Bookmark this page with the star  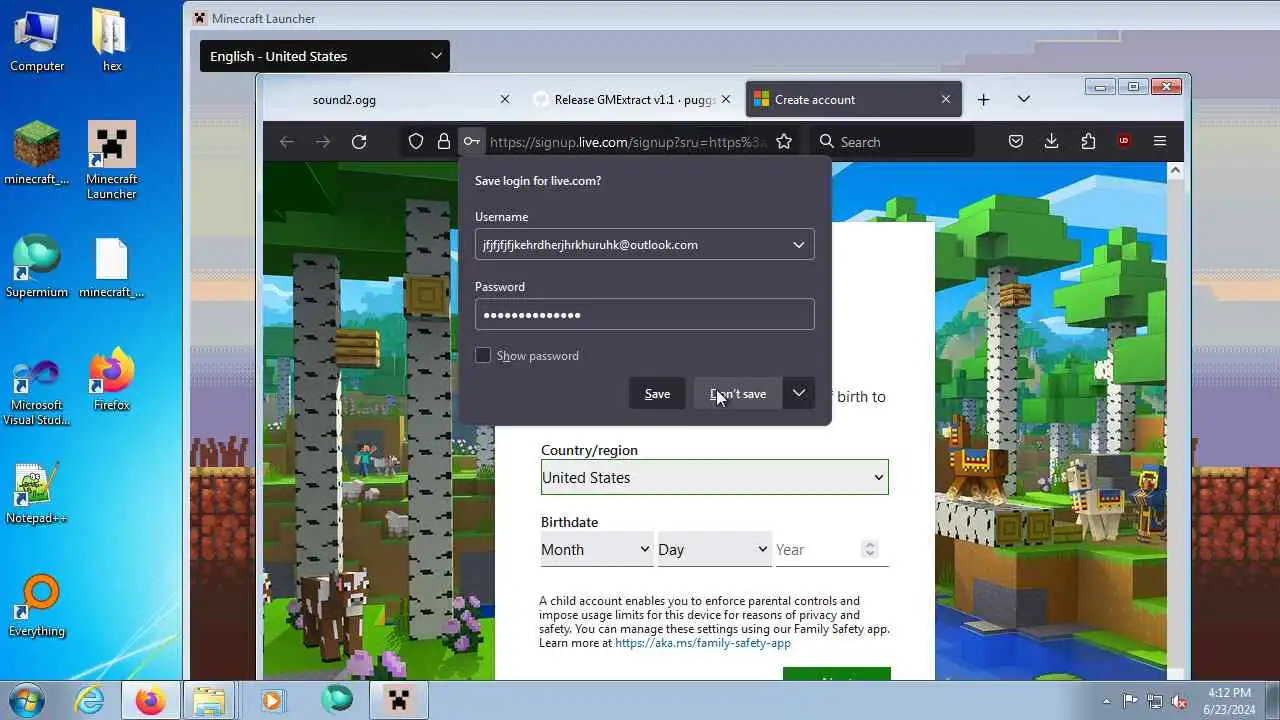(784, 142)
